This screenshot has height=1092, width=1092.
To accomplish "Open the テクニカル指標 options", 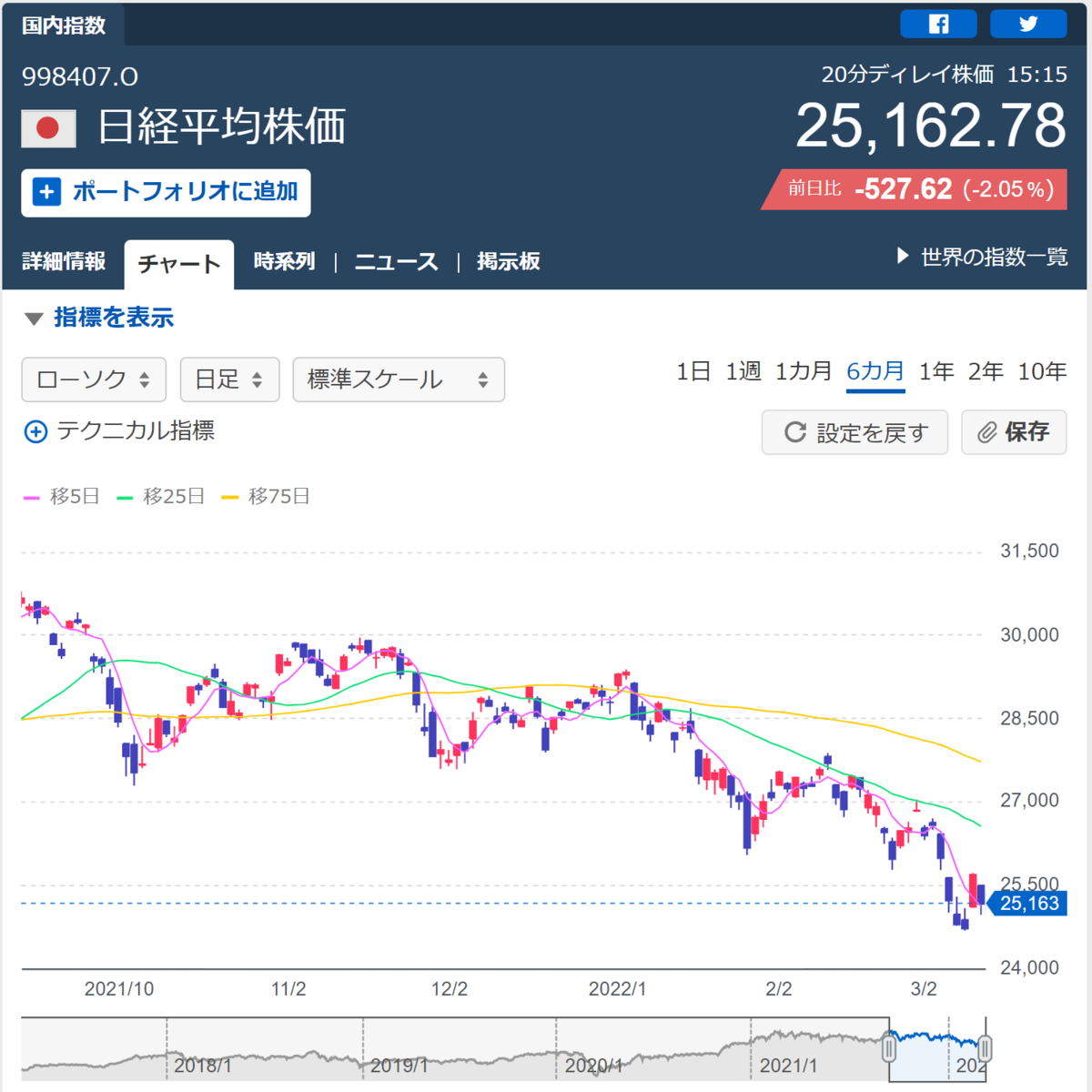I will (119, 430).
